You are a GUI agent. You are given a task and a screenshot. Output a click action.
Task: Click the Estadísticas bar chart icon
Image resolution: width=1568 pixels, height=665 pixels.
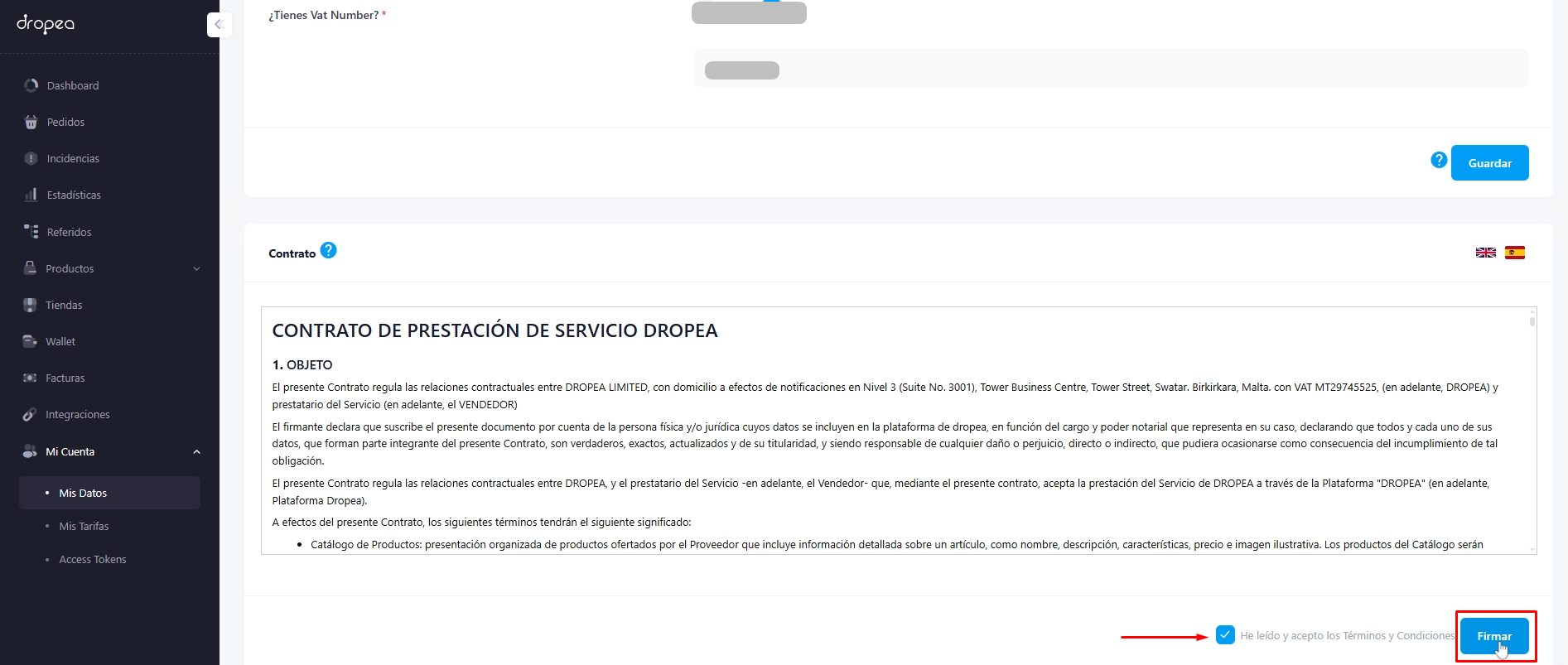pos(31,195)
